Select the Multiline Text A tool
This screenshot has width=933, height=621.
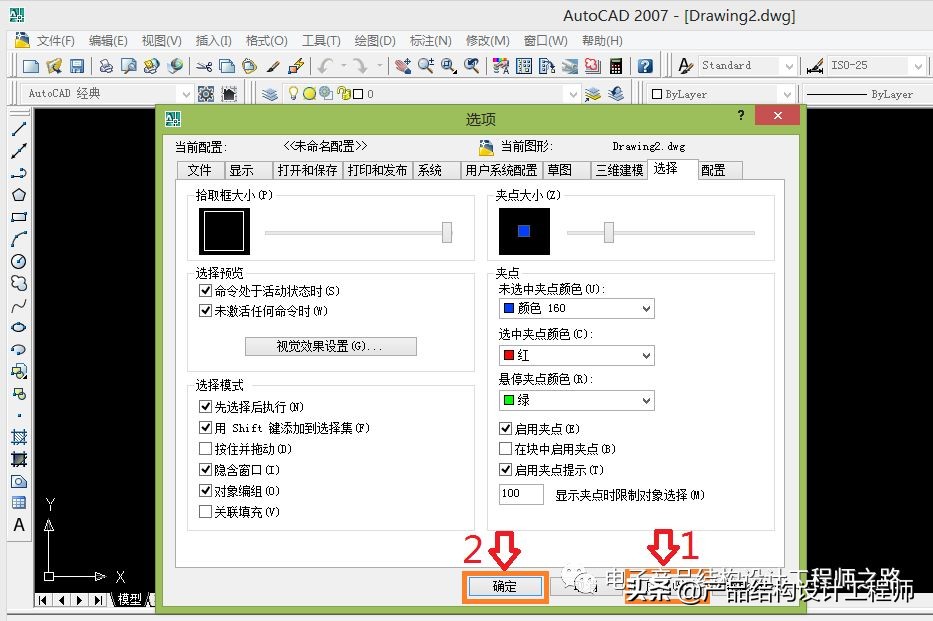pos(19,525)
